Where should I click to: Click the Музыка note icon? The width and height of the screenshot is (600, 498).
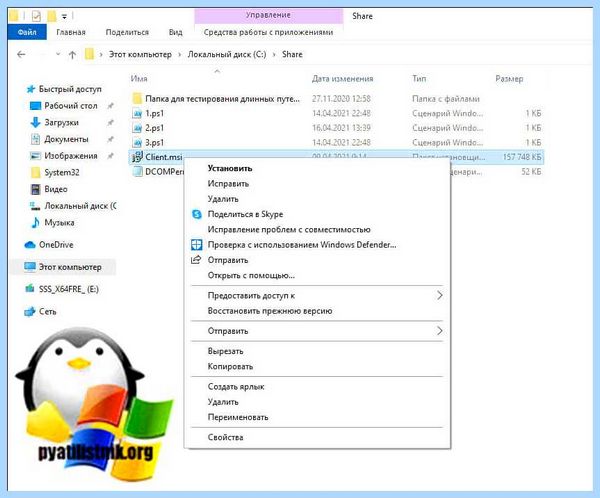click(35, 222)
